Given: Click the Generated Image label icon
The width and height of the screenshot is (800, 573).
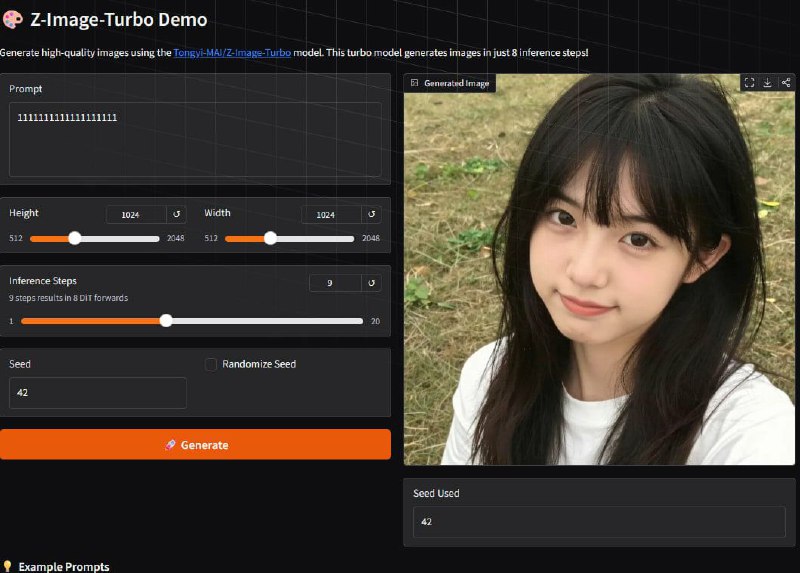Looking at the screenshot, I should 415,83.
